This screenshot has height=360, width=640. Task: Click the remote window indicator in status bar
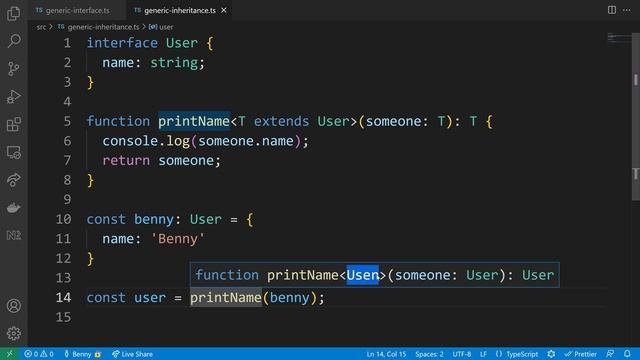[x=9, y=354]
